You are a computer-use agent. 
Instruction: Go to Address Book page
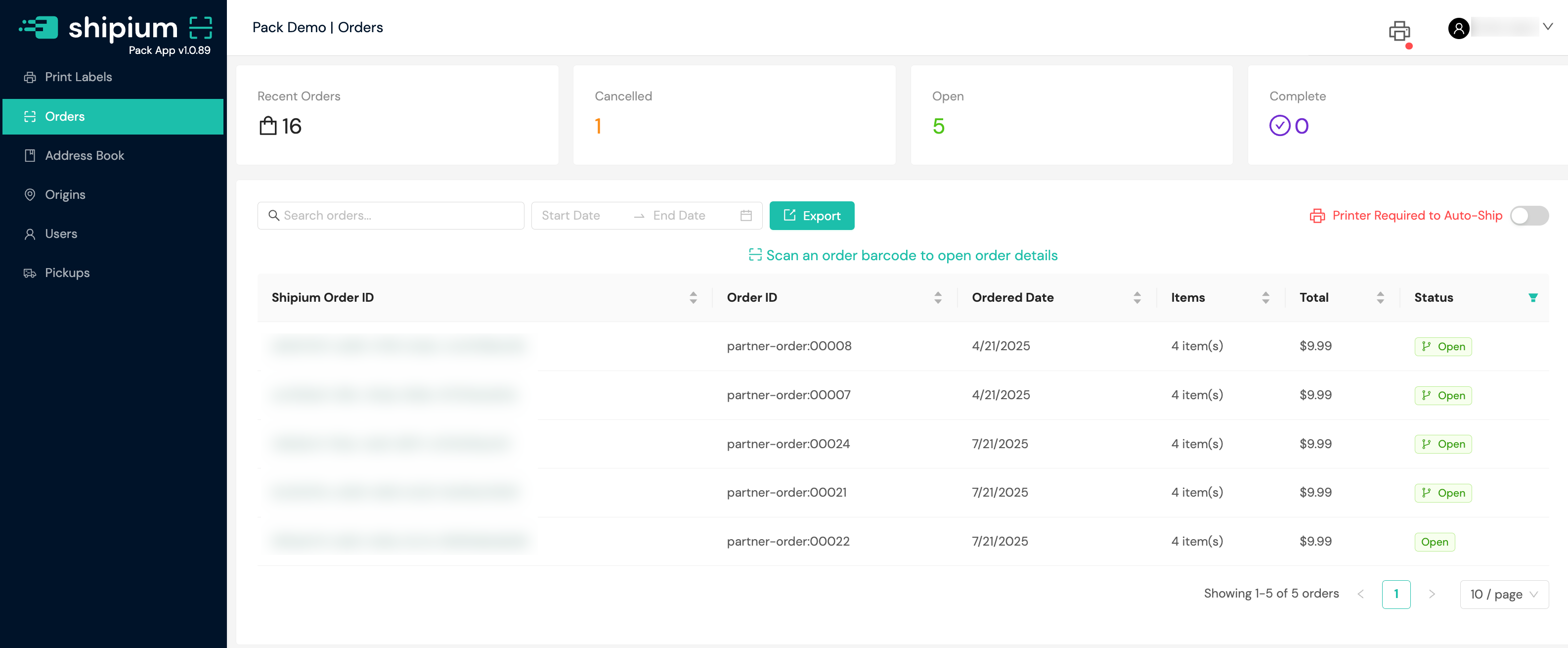coord(84,155)
